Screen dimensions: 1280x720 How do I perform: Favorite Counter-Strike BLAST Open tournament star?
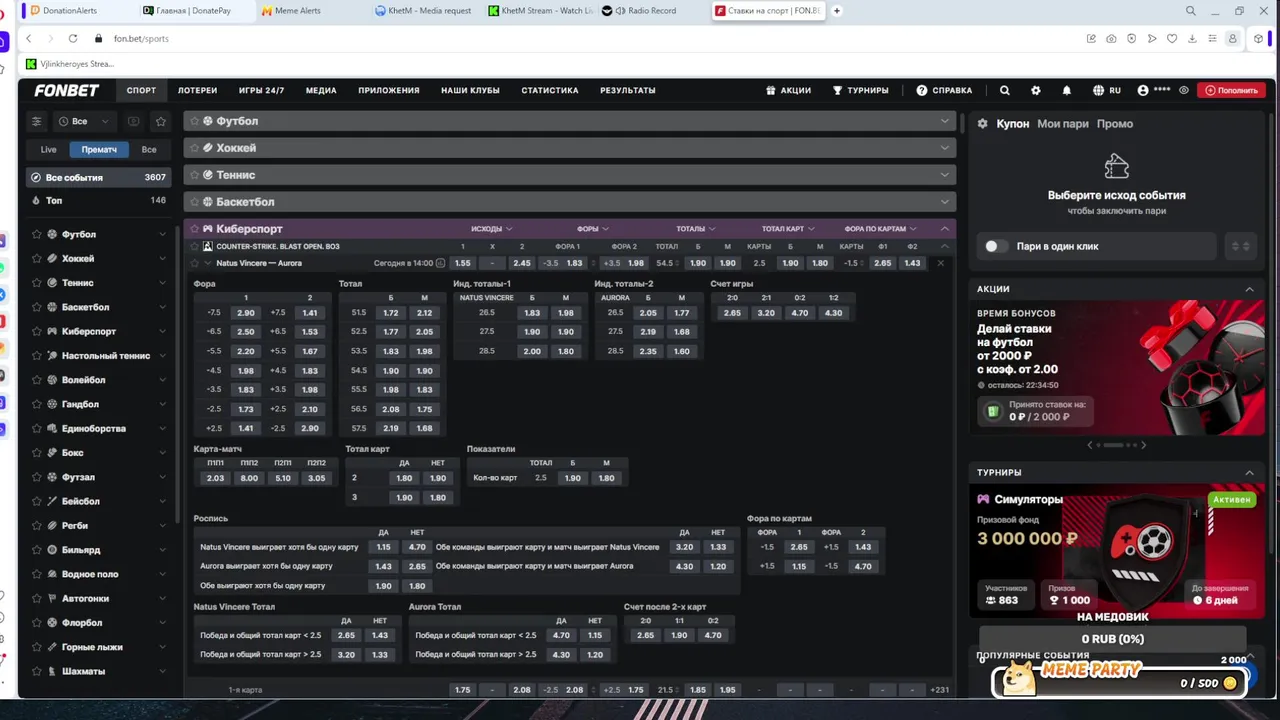click(x=194, y=246)
